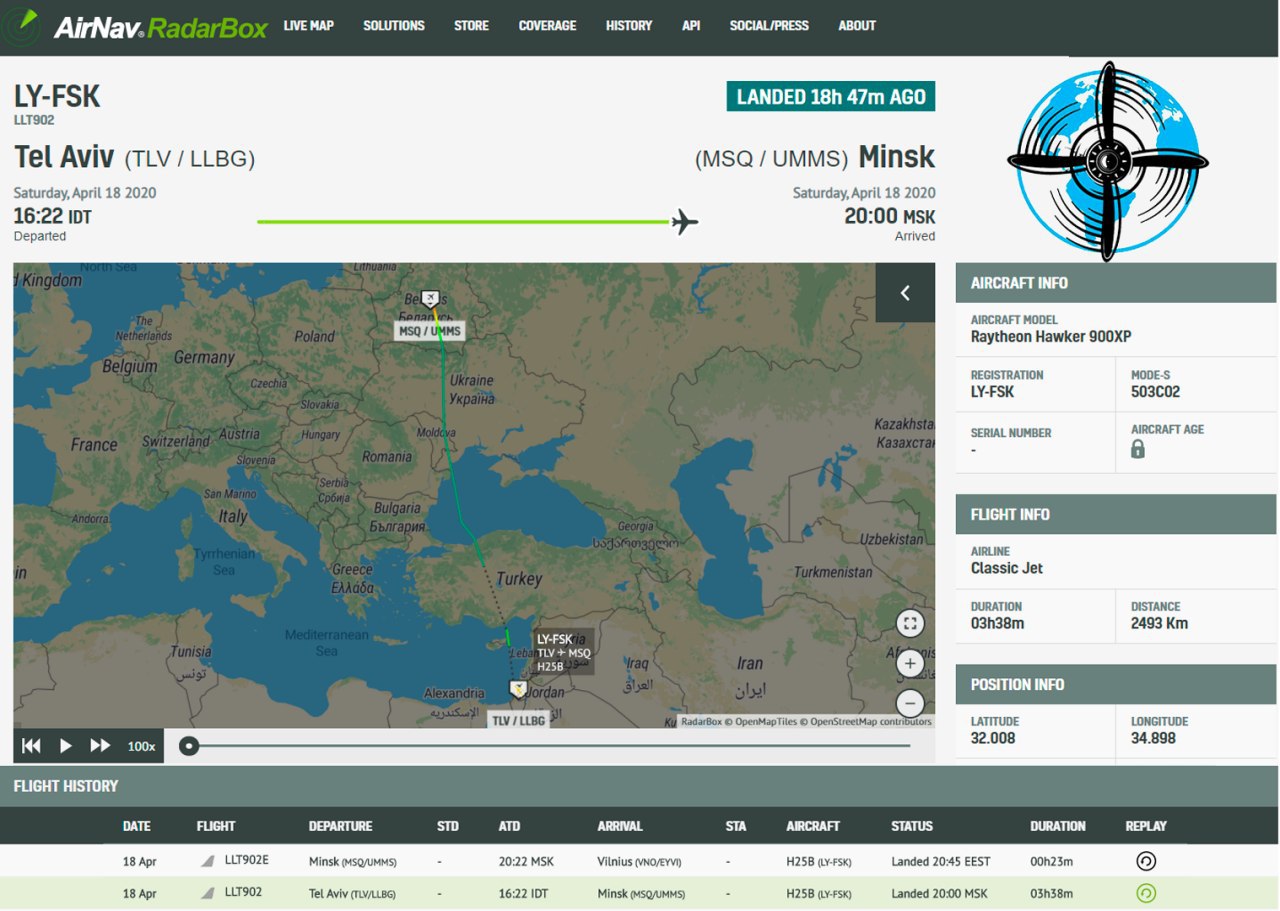Click the FLIGHT INFO panel header

(x=1116, y=514)
